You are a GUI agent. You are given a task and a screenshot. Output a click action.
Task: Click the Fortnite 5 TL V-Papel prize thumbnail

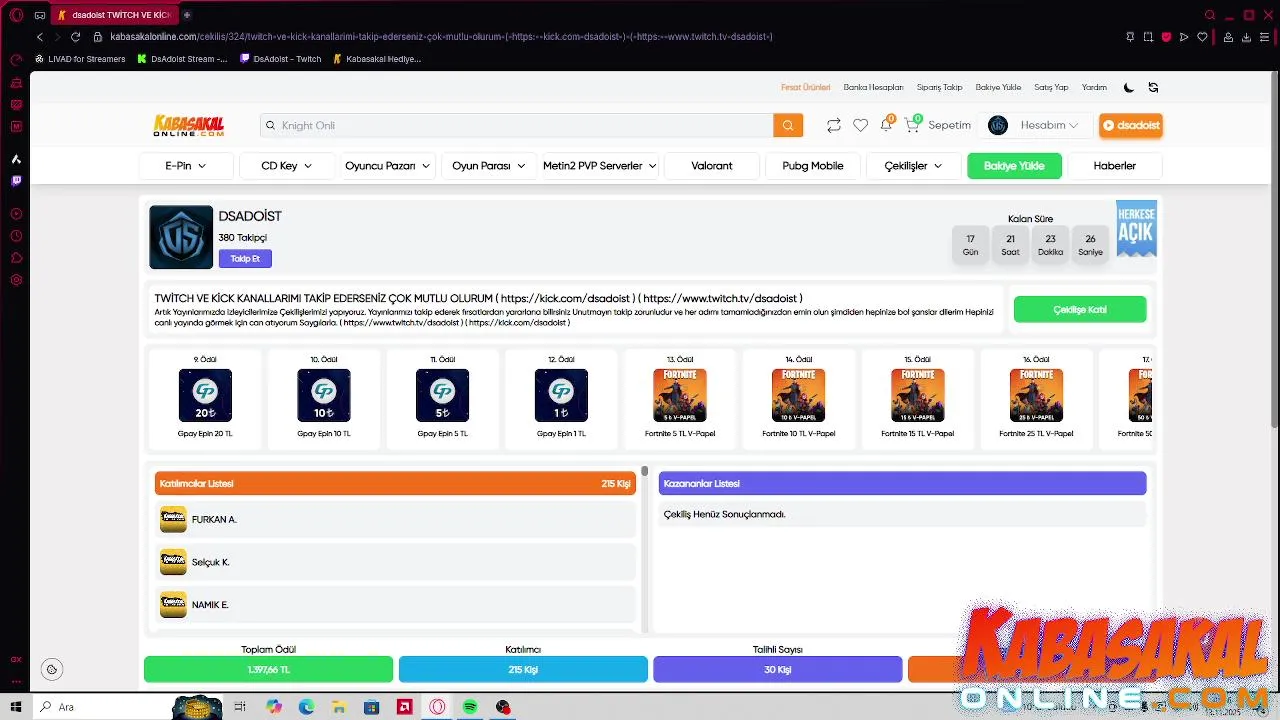[680, 395]
